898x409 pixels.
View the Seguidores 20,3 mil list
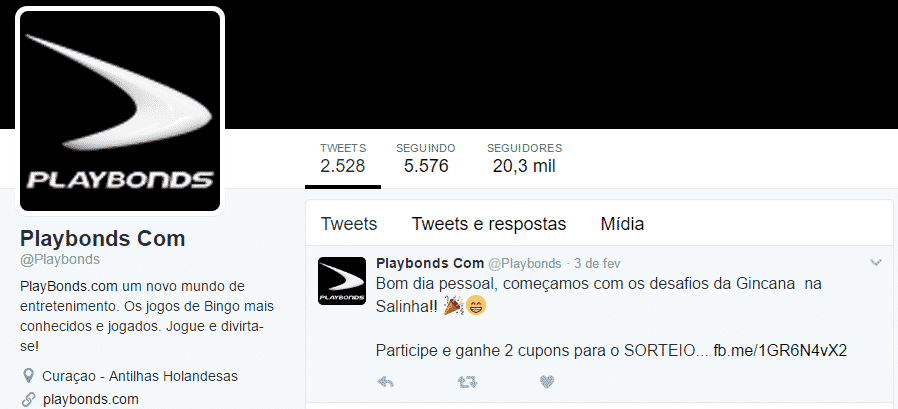(x=524, y=159)
